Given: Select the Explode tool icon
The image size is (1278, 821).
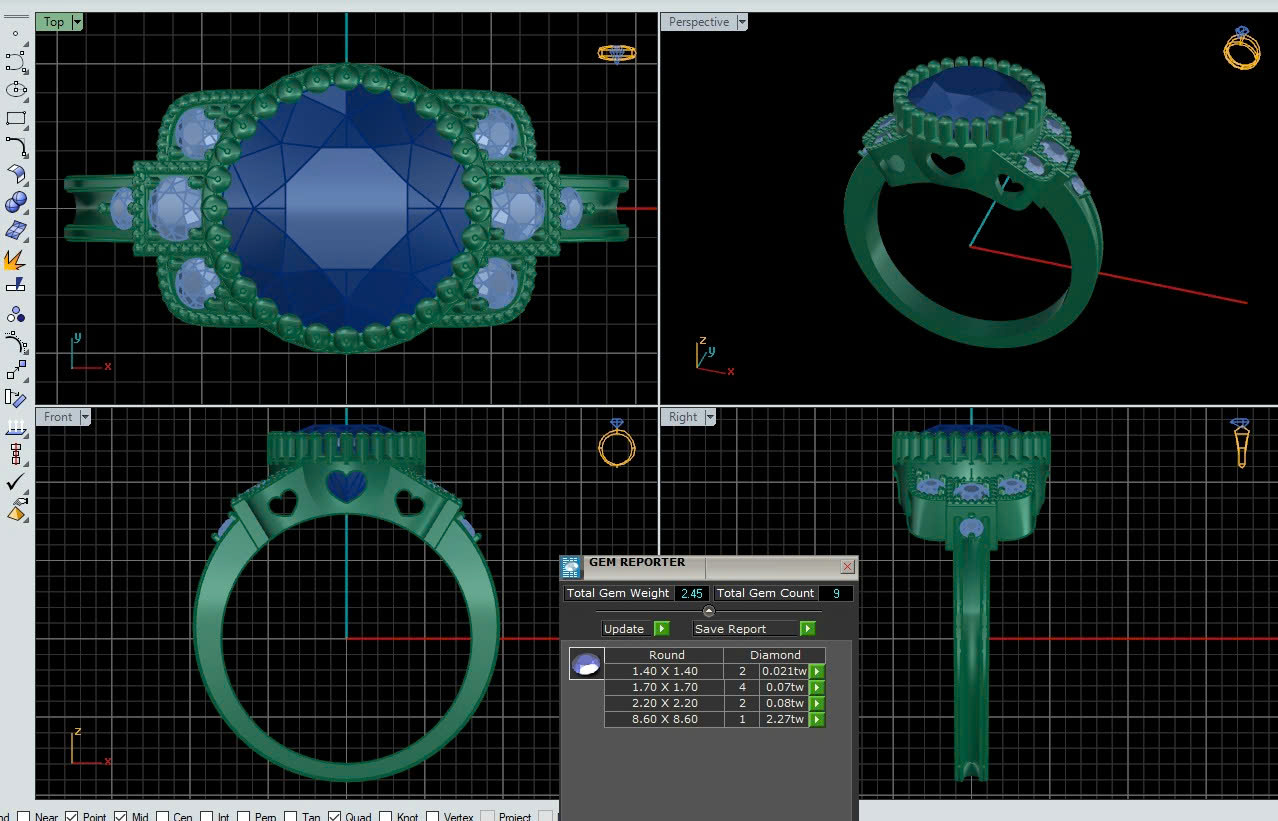Looking at the screenshot, I should [15, 260].
